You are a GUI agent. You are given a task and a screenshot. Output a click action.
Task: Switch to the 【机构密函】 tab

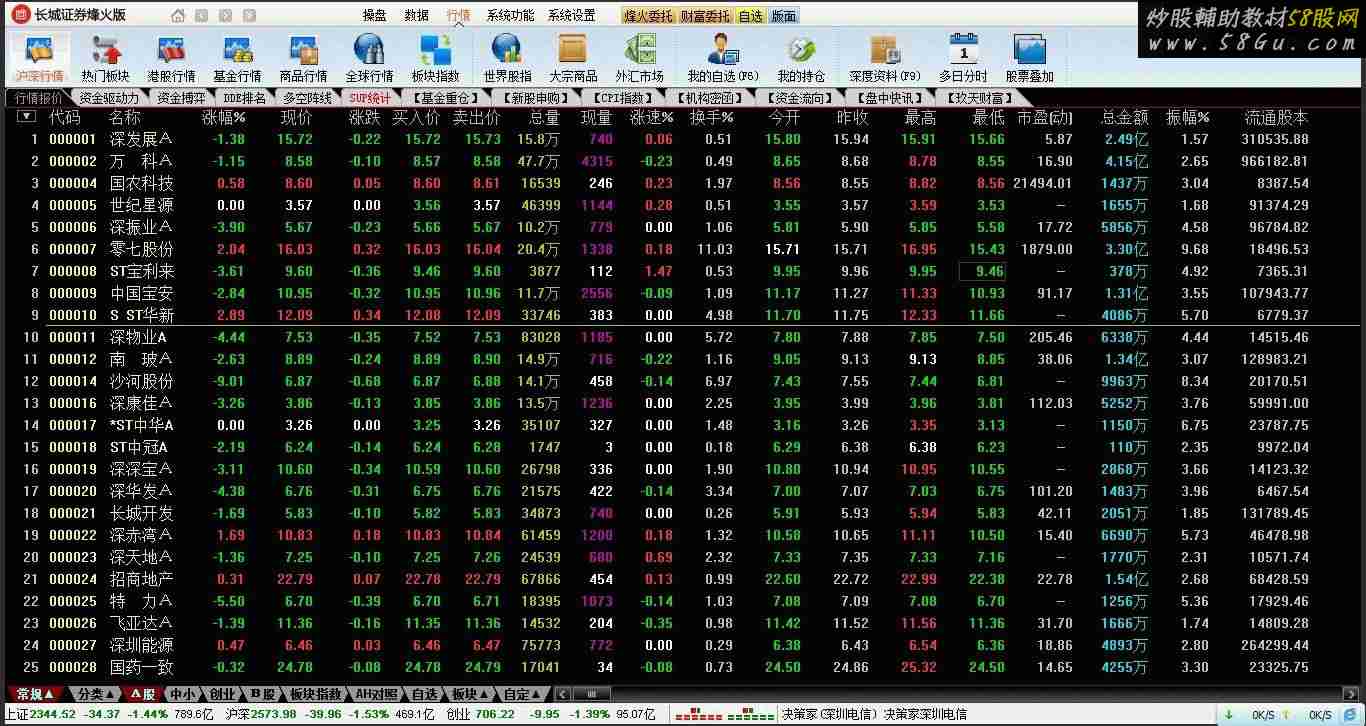[x=709, y=98]
